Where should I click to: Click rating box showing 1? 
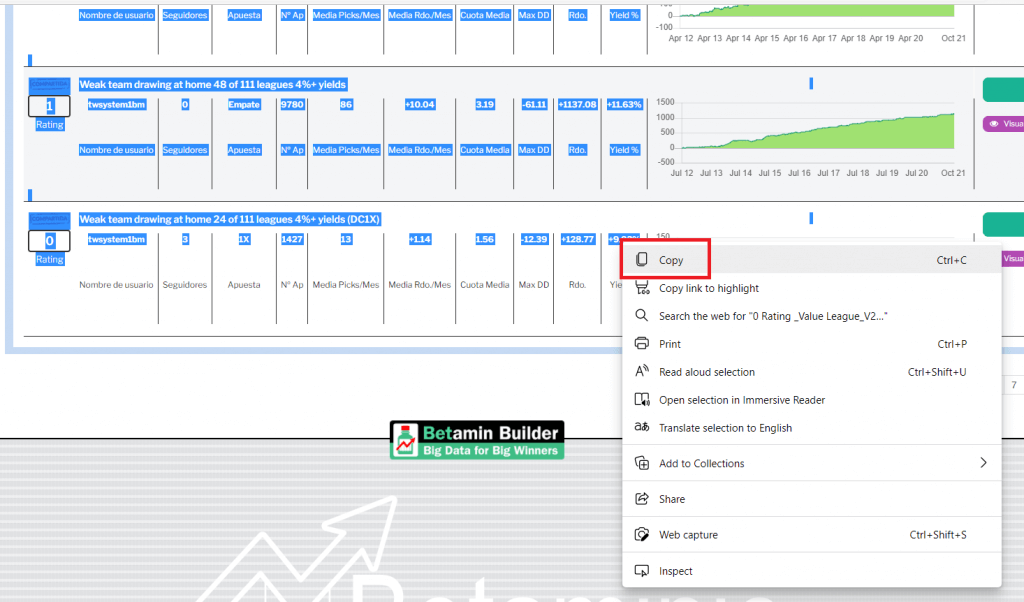49,106
